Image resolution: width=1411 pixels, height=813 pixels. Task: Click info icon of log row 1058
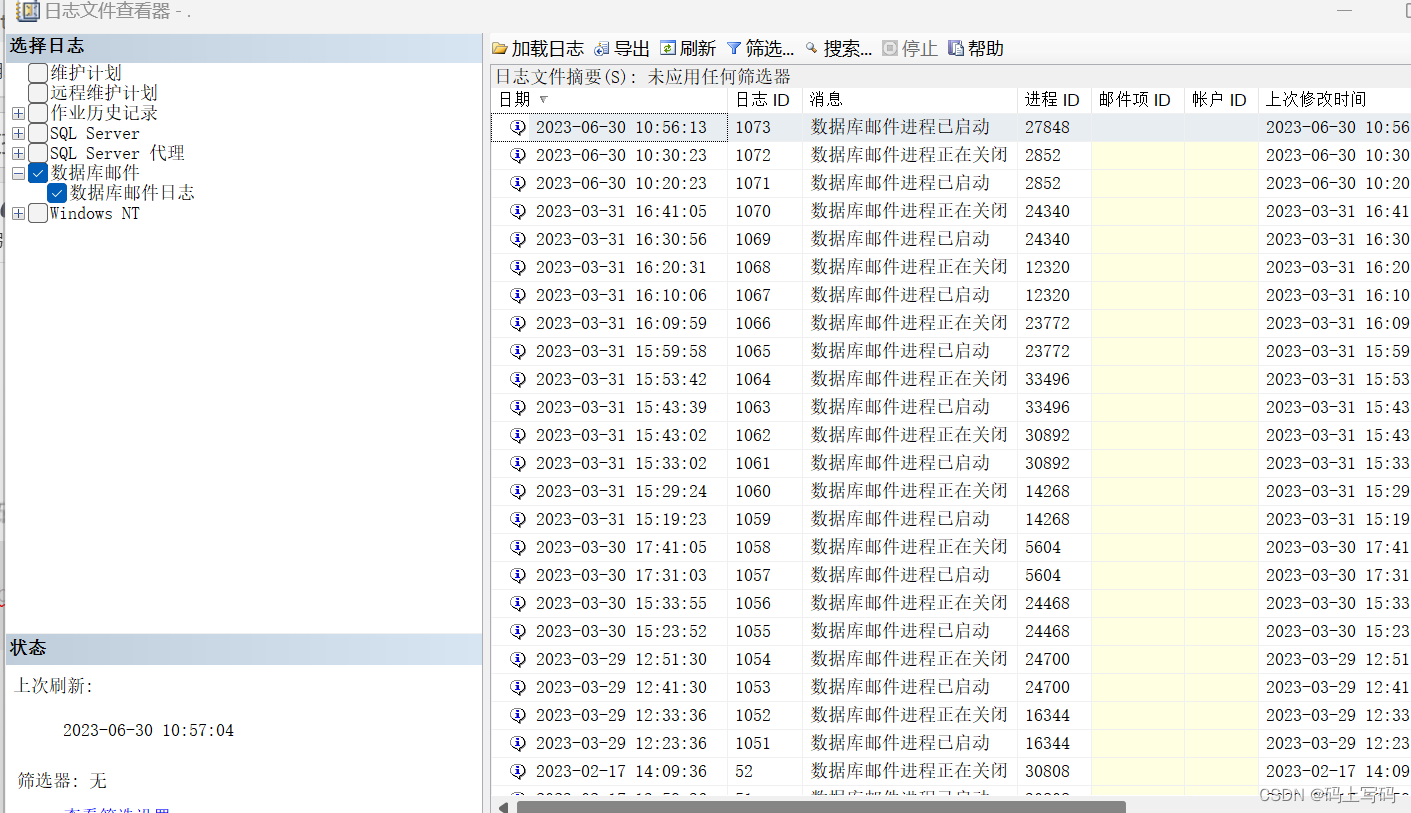pos(518,547)
